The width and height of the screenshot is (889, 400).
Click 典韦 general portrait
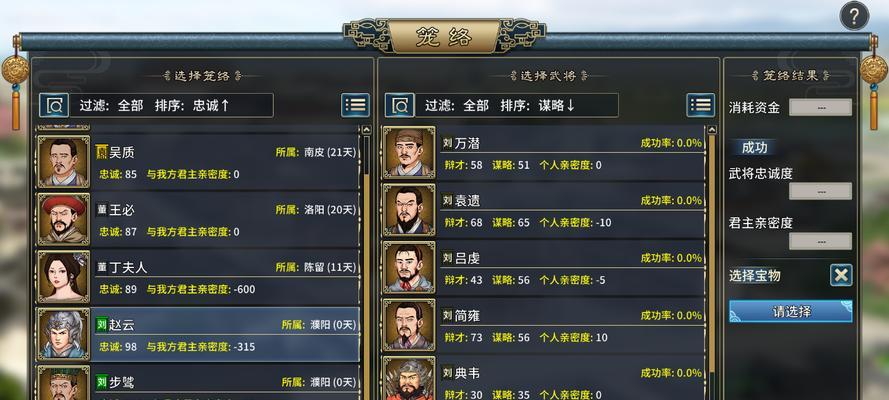(x=409, y=379)
